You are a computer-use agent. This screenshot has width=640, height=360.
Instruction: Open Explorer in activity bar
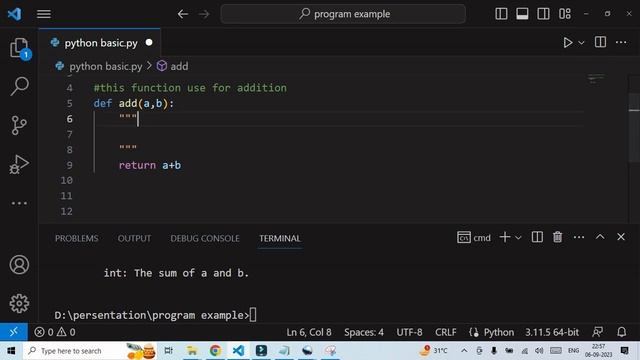pos(19,48)
